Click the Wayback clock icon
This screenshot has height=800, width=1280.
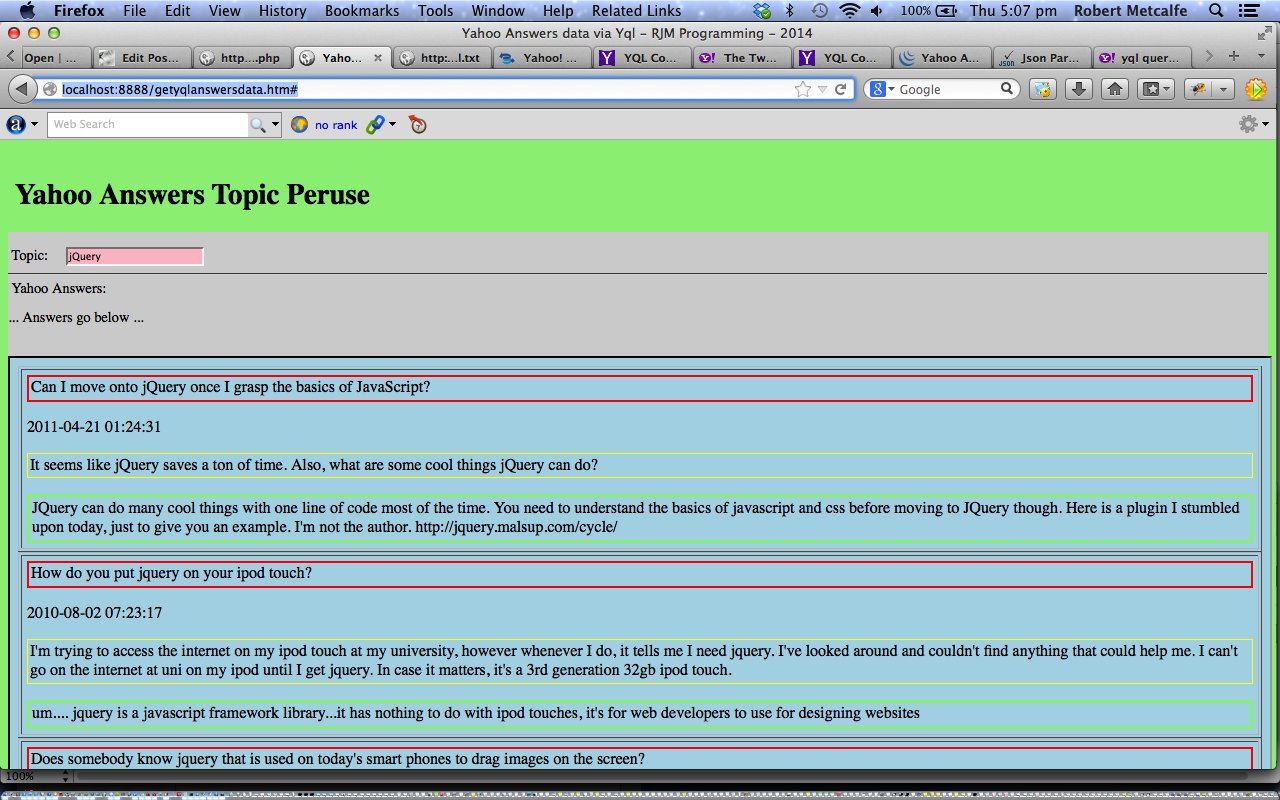[417, 124]
